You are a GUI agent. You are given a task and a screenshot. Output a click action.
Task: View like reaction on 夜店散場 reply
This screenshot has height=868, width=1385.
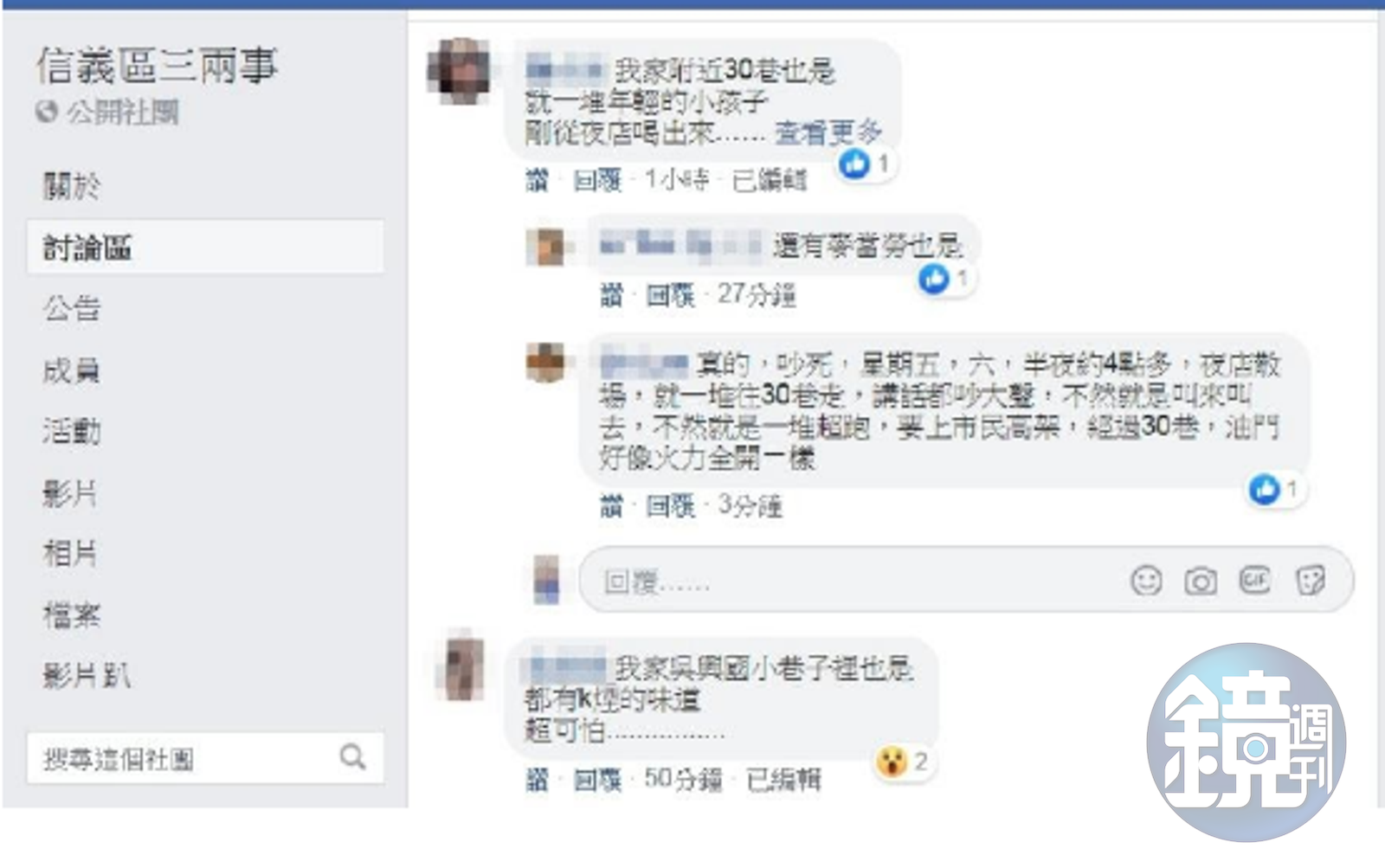tap(1276, 489)
